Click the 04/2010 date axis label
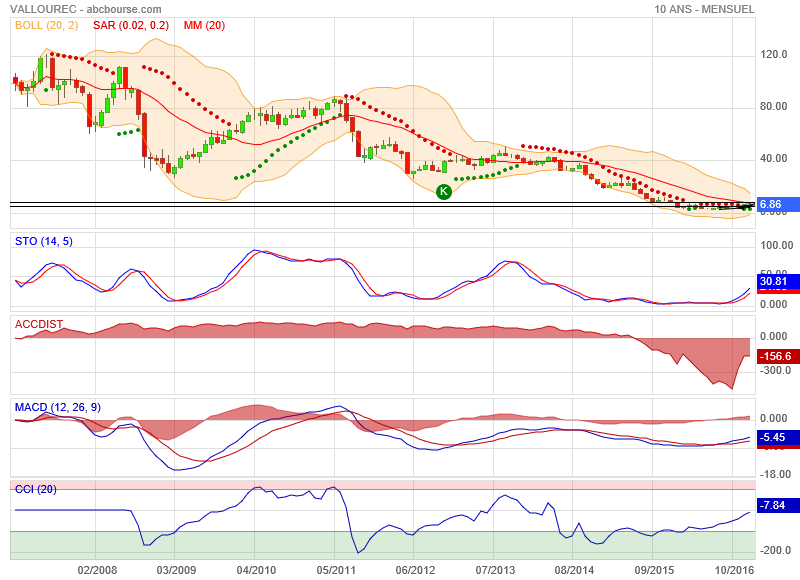800x580 pixels. (256, 570)
